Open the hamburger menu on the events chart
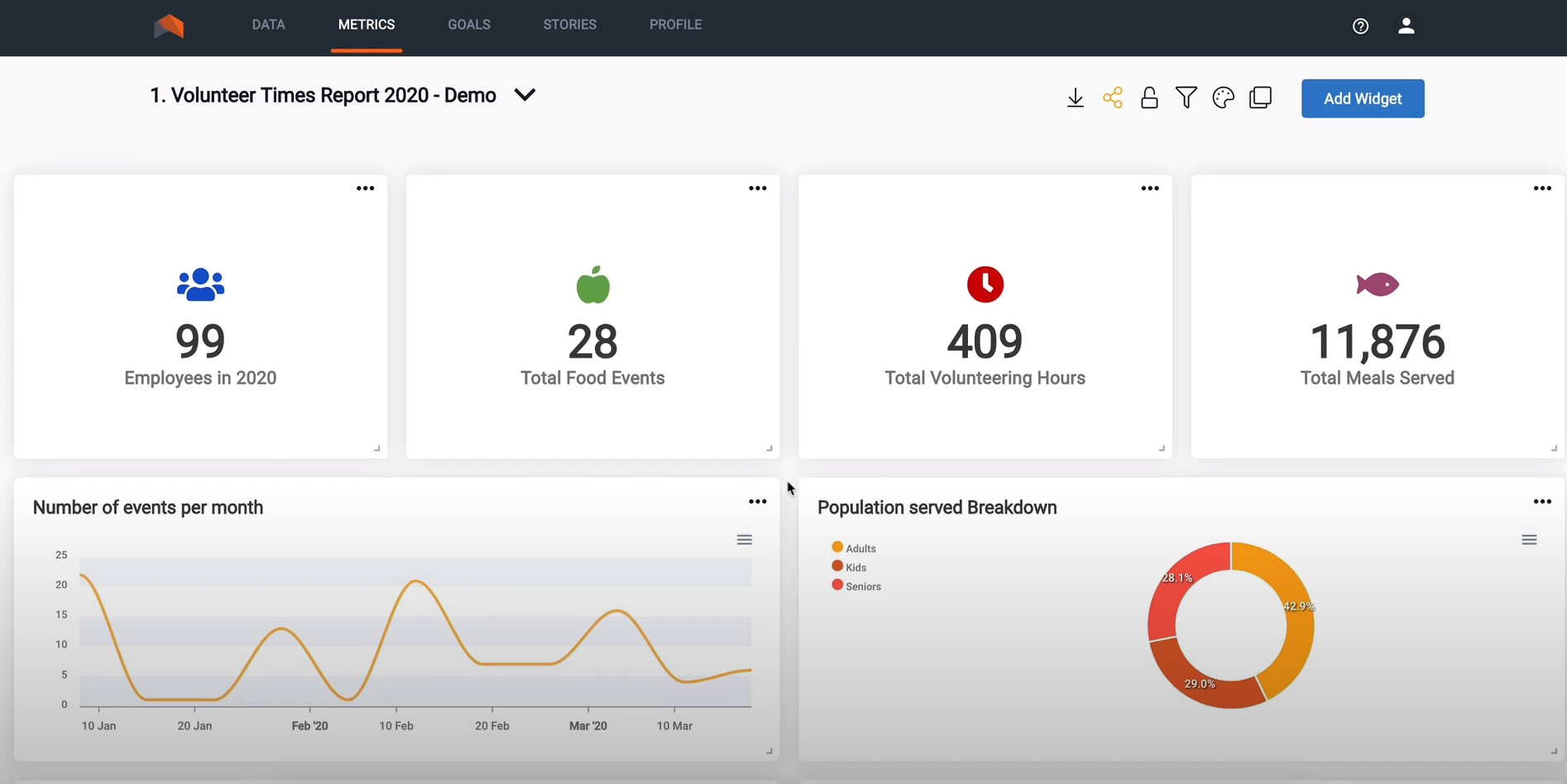 pos(744,539)
